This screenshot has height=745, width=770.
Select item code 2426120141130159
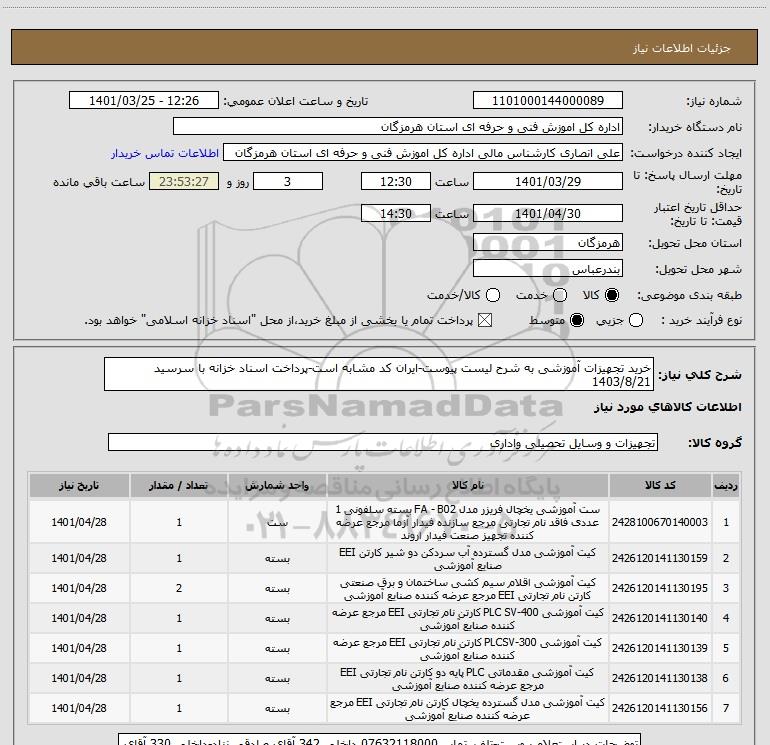pos(660,558)
